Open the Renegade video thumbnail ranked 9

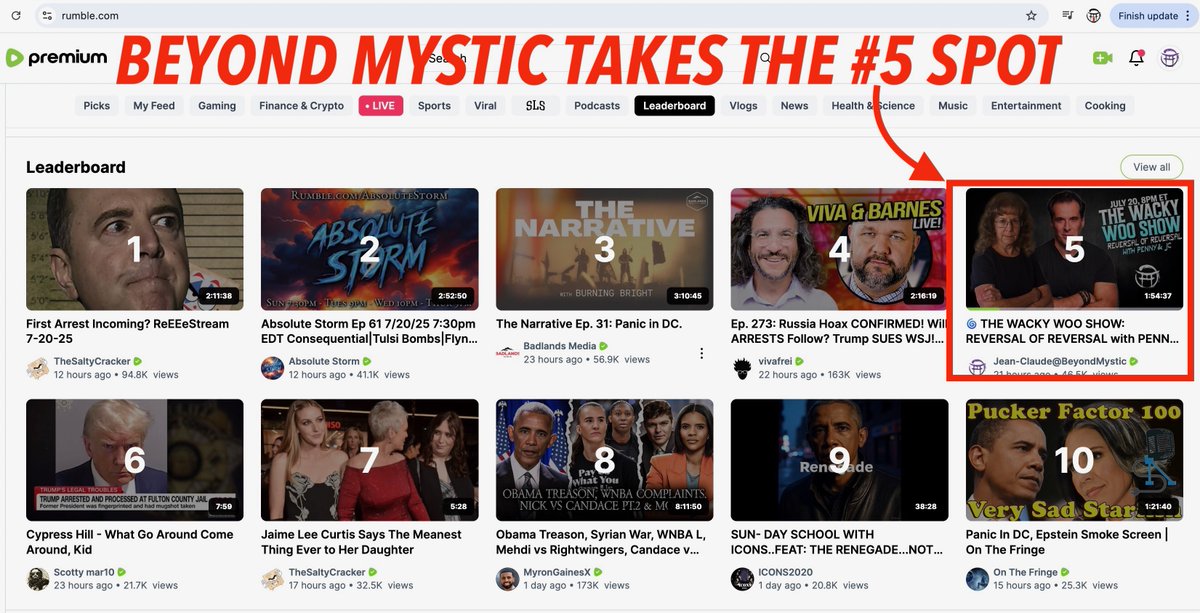[840, 460]
